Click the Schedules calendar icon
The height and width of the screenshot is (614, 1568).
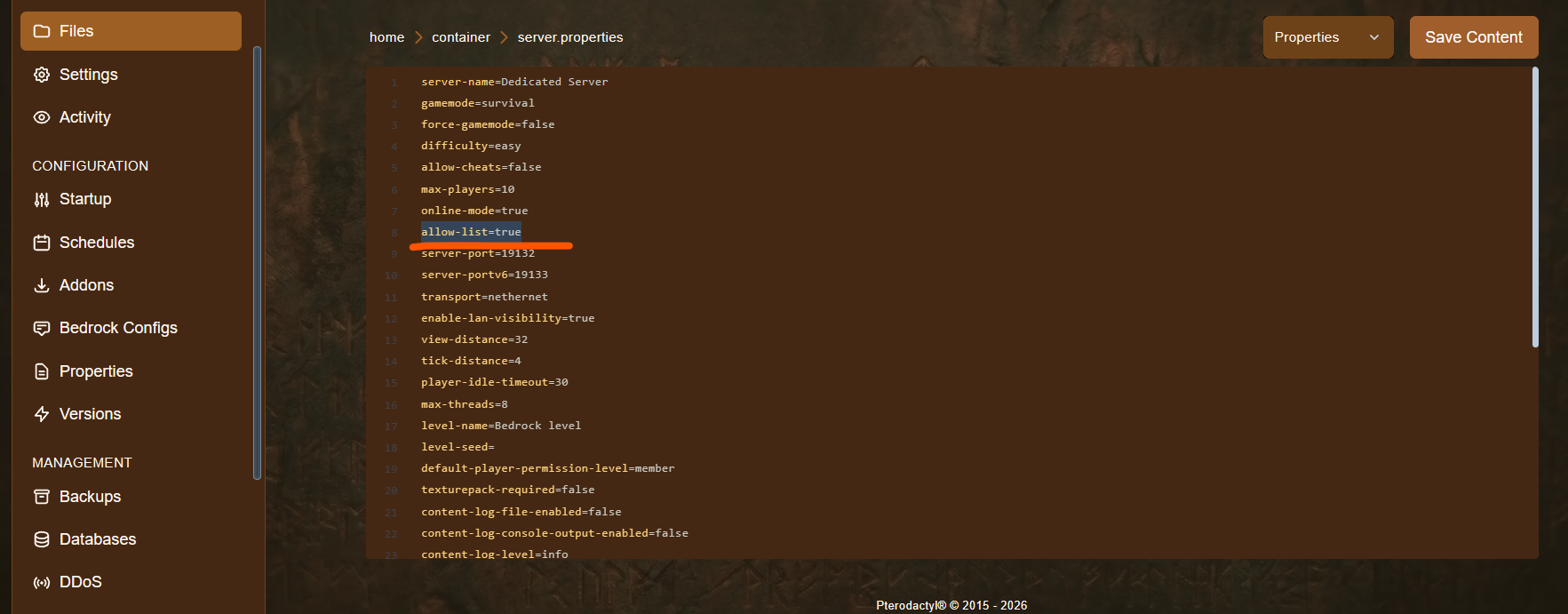[42, 243]
